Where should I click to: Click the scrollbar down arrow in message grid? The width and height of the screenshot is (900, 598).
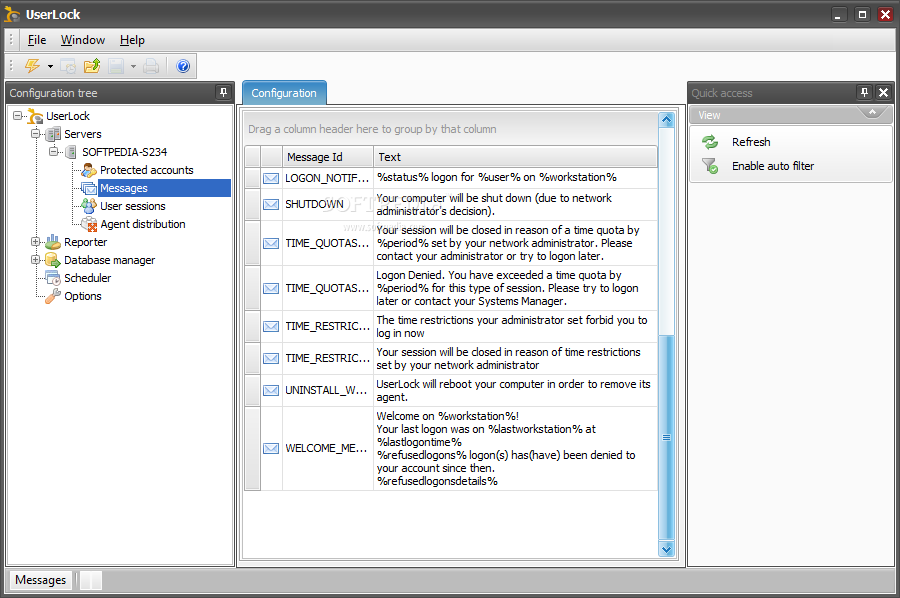click(x=666, y=549)
